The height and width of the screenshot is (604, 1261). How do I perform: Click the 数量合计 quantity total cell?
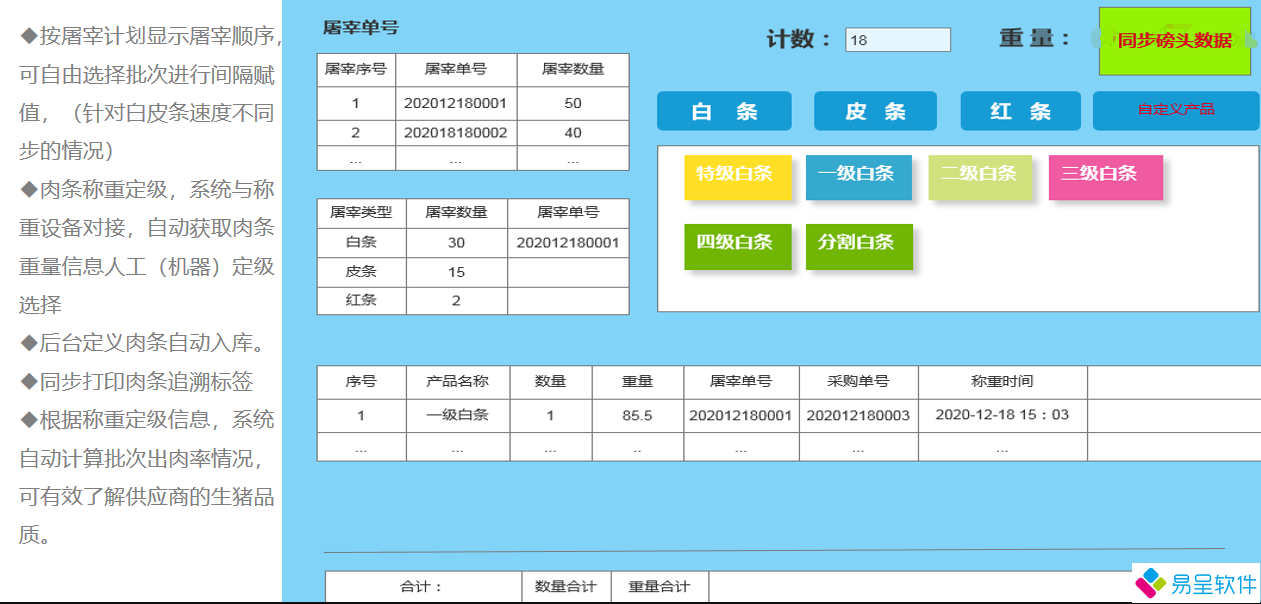567,587
